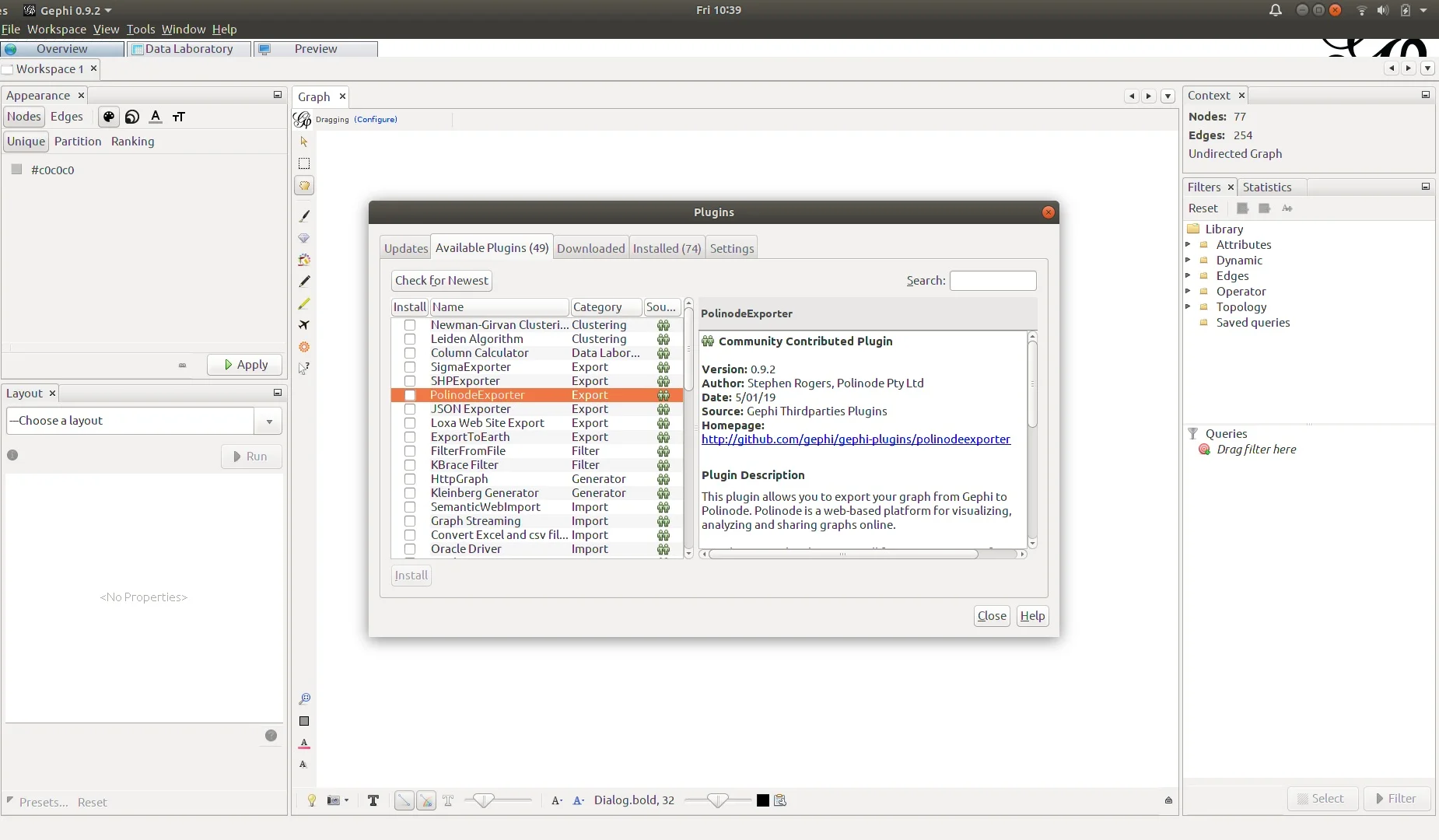Expand the Topology filter folder
Viewport: 1439px width, 840px height.
[1188, 306]
